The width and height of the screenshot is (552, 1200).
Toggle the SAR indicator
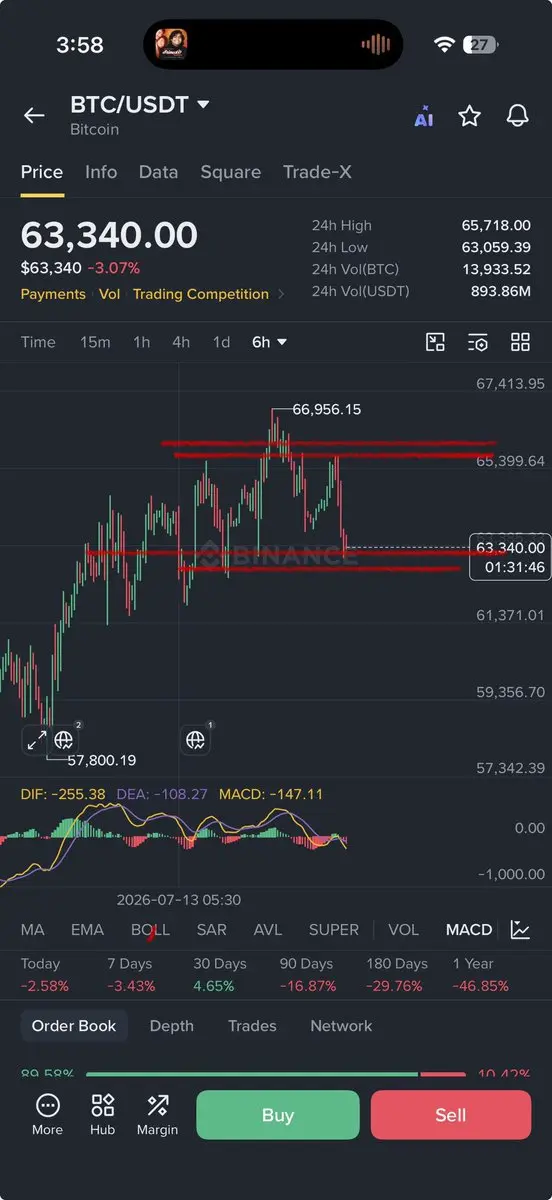pyautogui.click(x=211, y=929)
